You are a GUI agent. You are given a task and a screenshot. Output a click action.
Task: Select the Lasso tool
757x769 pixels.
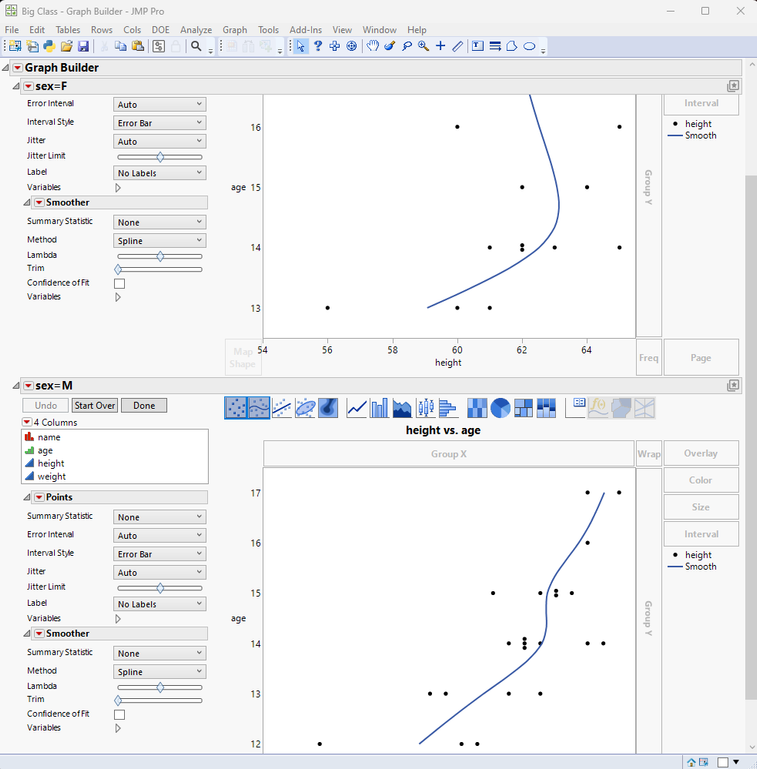[x=406, y=46]
